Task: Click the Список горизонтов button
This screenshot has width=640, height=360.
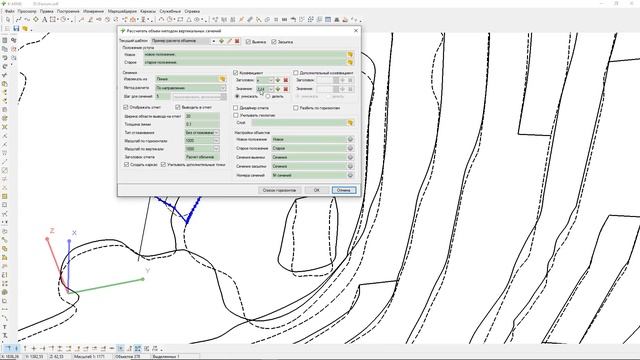Action: click(279, 190)
